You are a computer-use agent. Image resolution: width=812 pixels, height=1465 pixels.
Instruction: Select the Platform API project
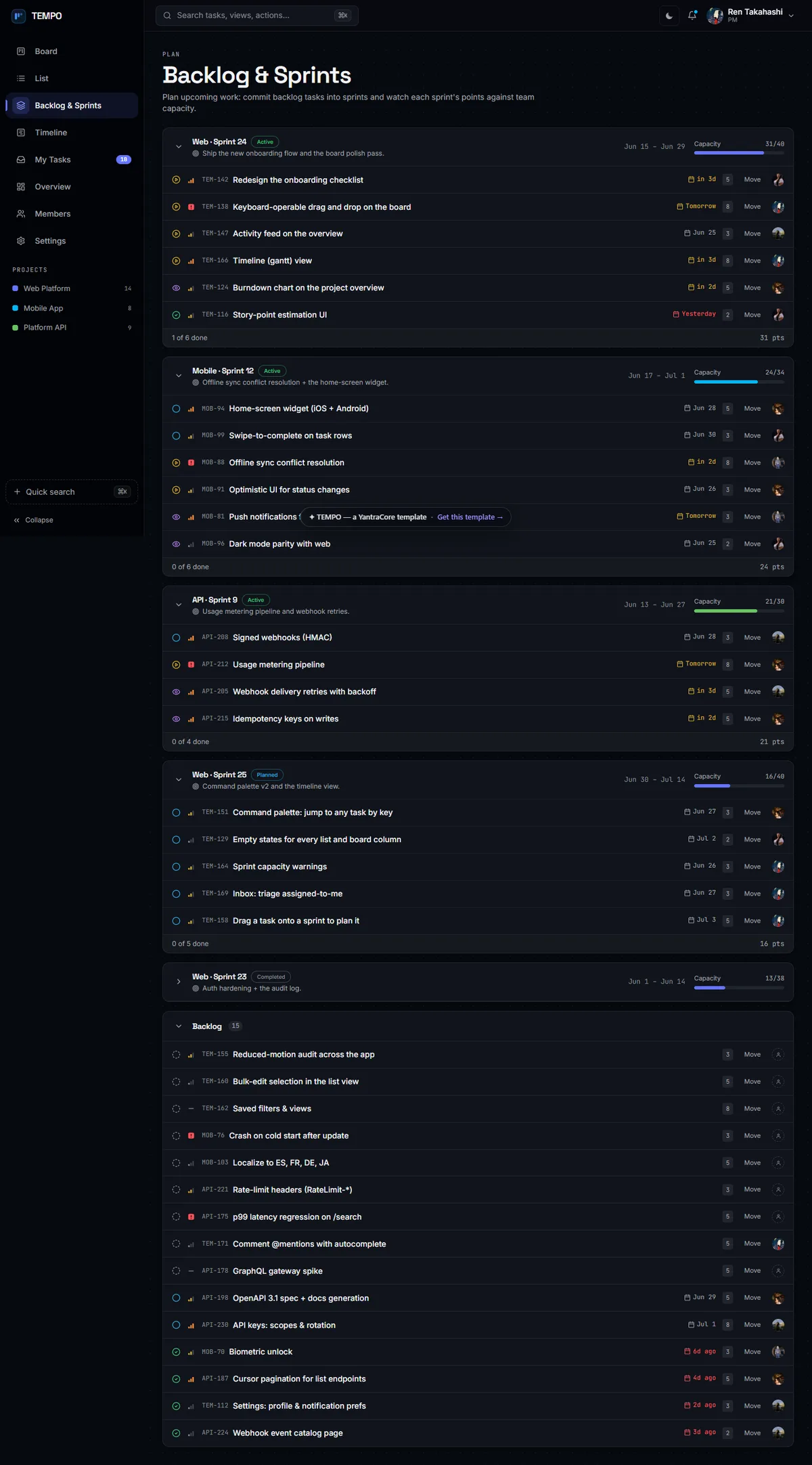point(72,328)
